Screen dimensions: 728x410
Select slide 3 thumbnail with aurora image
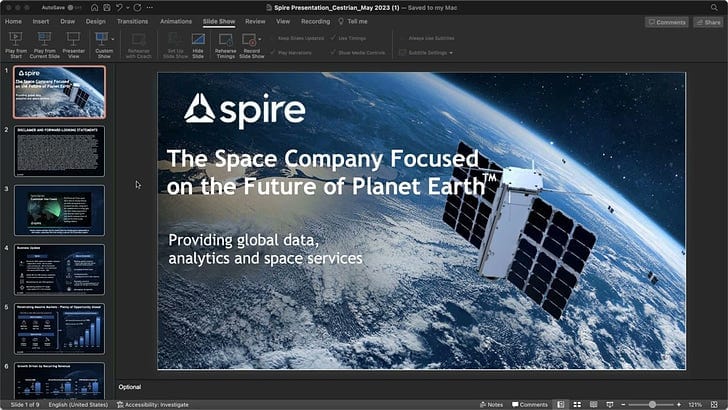pyautogui.click(x=59, y=210)
